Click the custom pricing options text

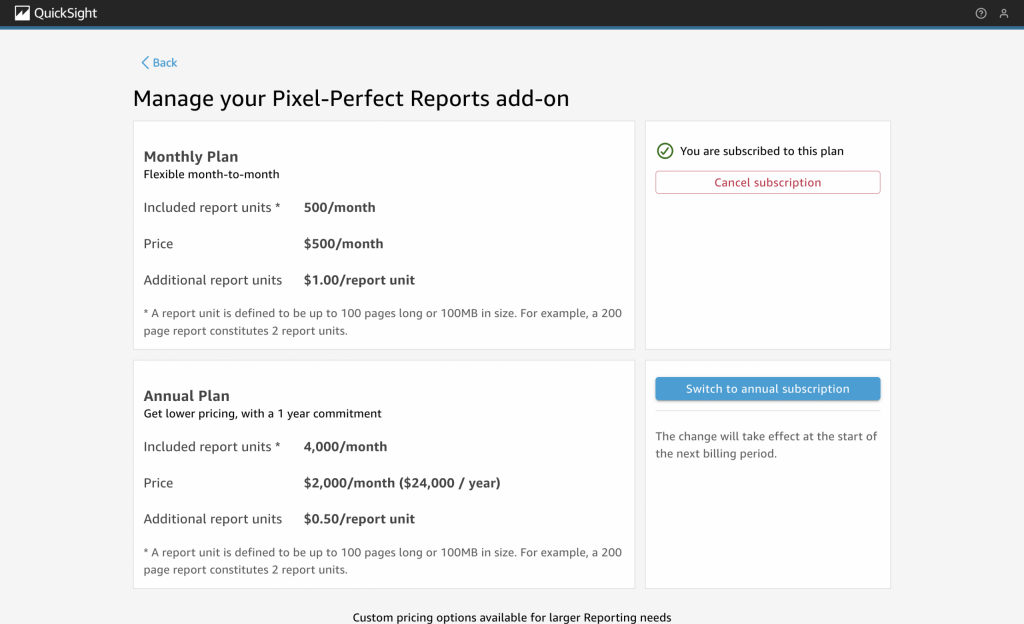pos(511,617)
